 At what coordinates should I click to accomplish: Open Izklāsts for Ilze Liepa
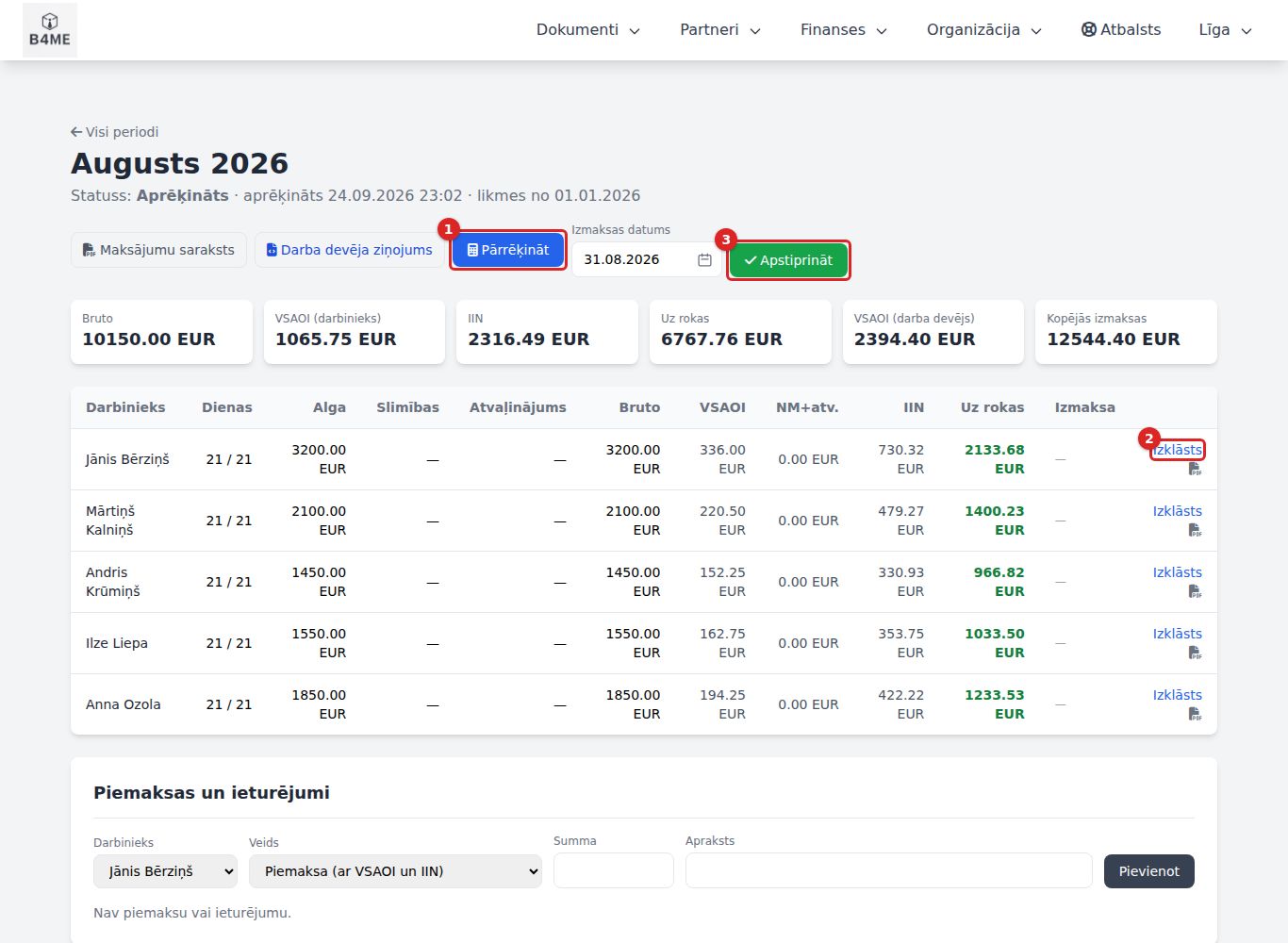1177,634
